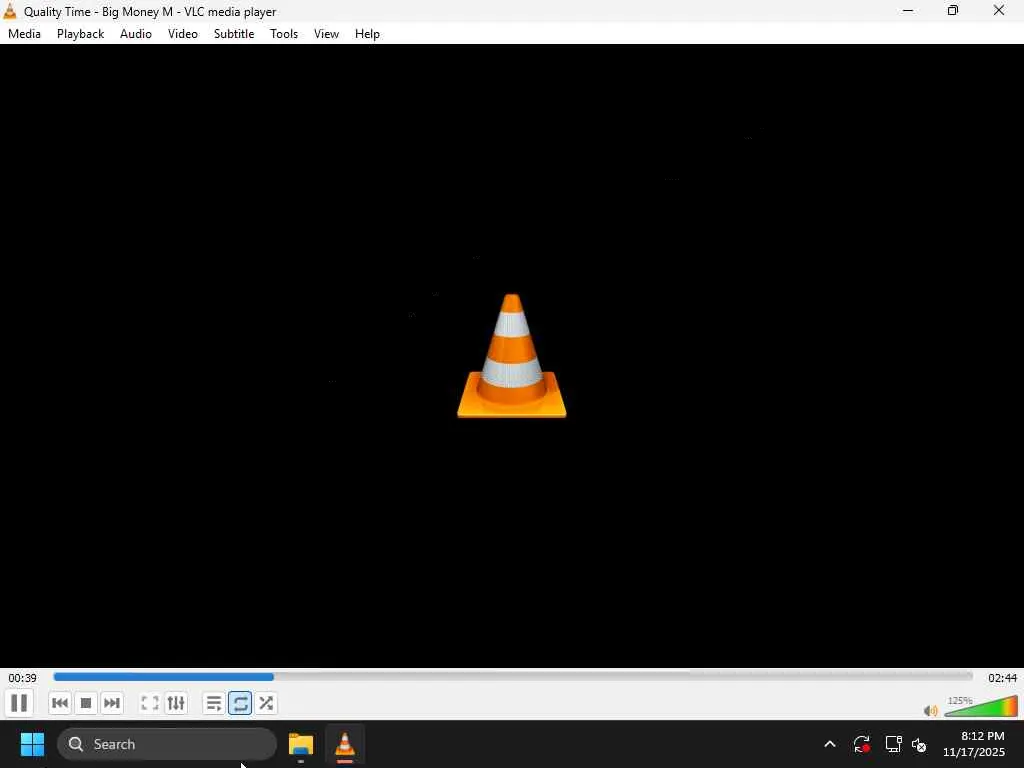Expand the hidden system tray icons
The width and height of the screenshot is (1024, 768).
point(830,744)
